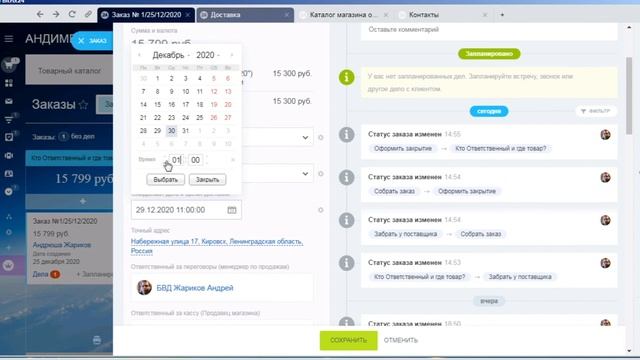The image size is (640, 360).
Task: Click Дела link on the order card
Action: pos(40,274)
